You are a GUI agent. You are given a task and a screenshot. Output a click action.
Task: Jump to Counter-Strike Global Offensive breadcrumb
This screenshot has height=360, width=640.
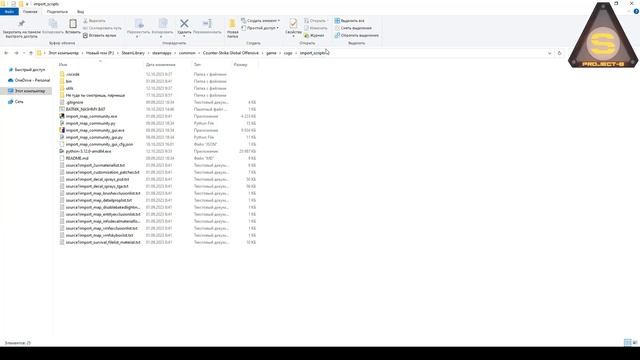[231, 53]
